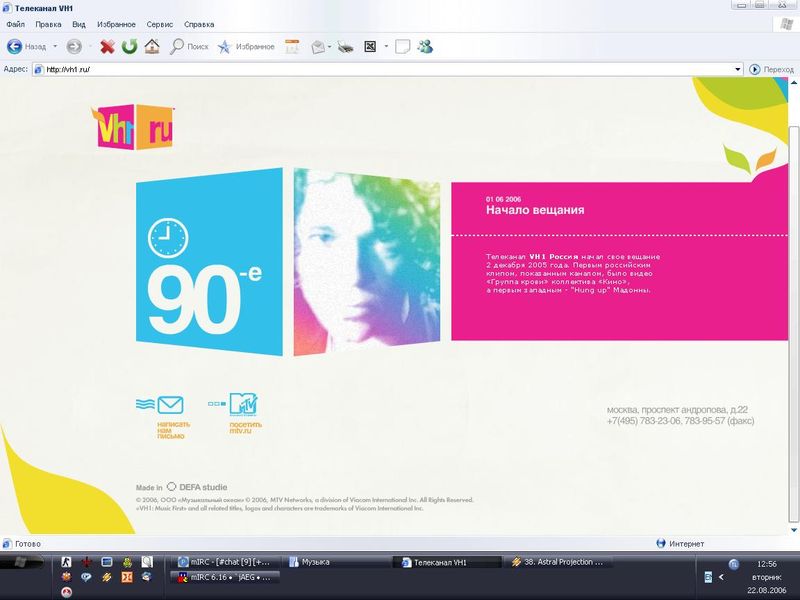Open the Правка menu
The width and height of the screenshot is (800, 600).
pyautogui.click(x=48, y=24)
